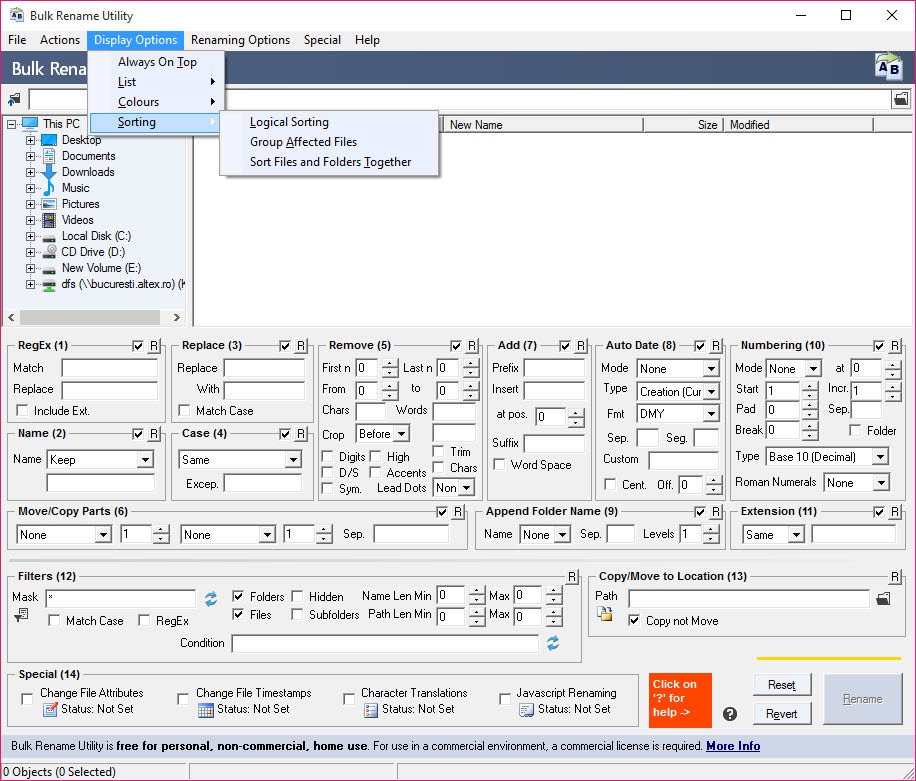Screen dimensions: 916x781
Task: Open the File menu
Action: coord(17,40)
